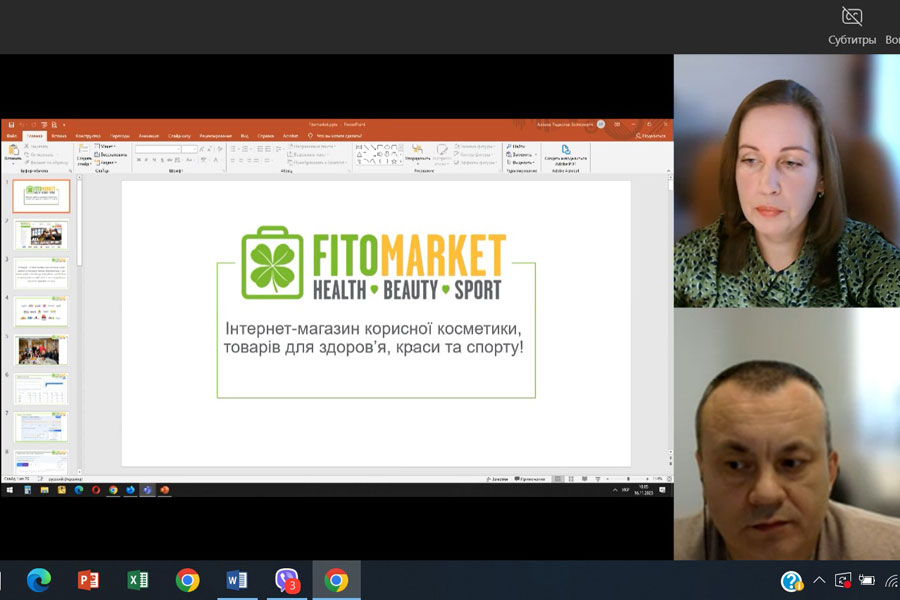Image resolution: width=900 pixels, height=600 pixels.
Task: Open the Переходы ribbon tab
Action: pos(119,136)
